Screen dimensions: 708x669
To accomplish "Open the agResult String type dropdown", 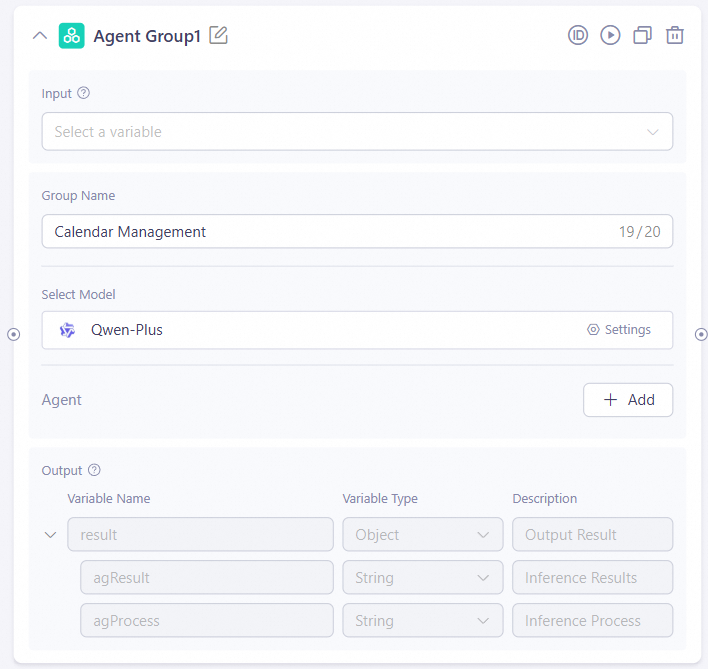I will point(423,577).
